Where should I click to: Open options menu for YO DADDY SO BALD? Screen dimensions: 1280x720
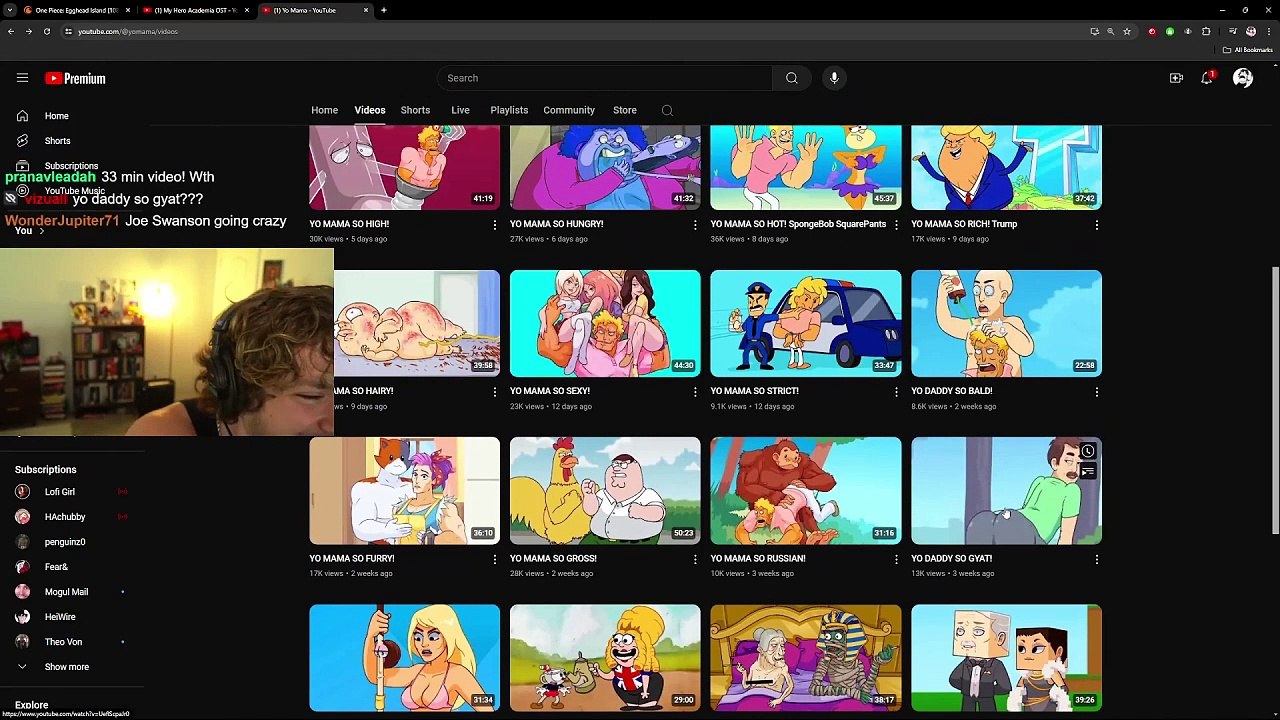pos(1097,392)
